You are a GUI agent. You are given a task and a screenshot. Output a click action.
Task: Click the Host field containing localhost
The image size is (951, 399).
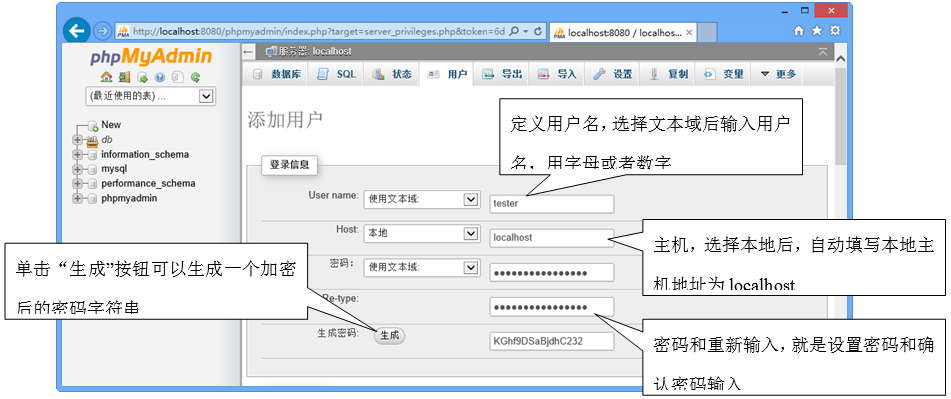tap(551, 238)
